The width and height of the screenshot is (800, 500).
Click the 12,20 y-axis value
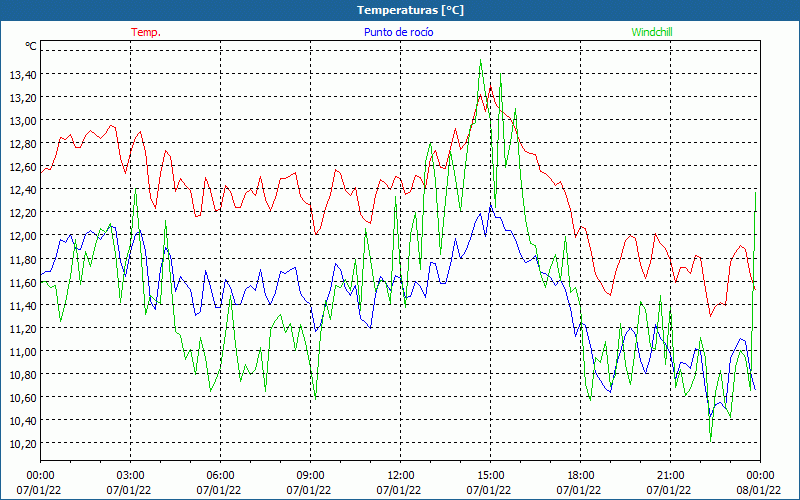pos(23,213)
